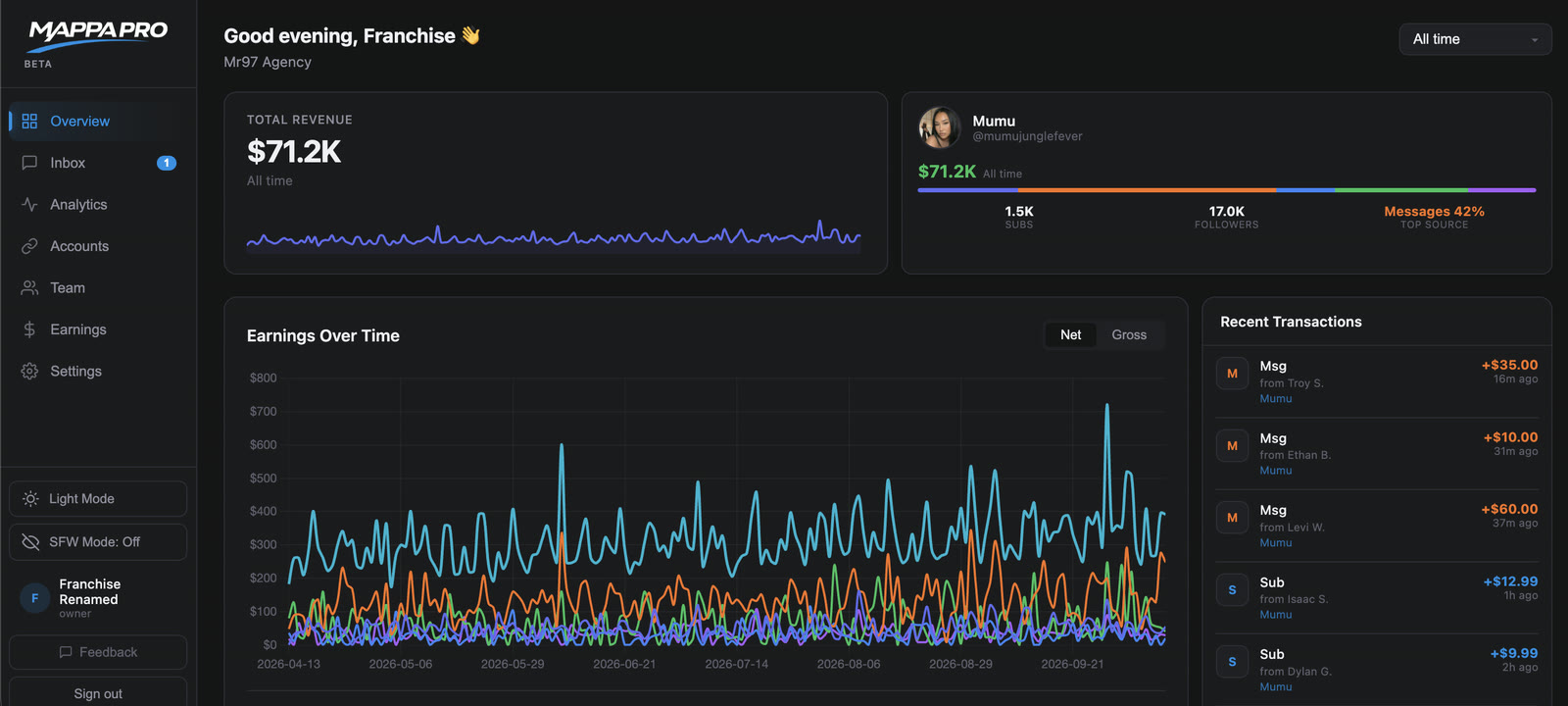Select the Gross earnings view
The image size is (1568, 706).
coord(1129,334)
